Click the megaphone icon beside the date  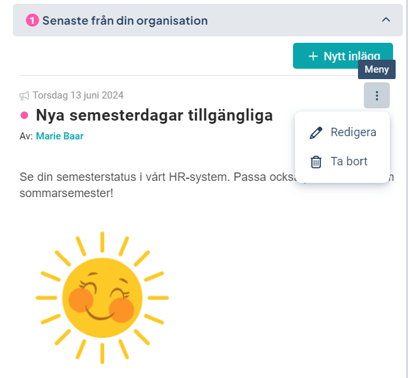[24, 96]
